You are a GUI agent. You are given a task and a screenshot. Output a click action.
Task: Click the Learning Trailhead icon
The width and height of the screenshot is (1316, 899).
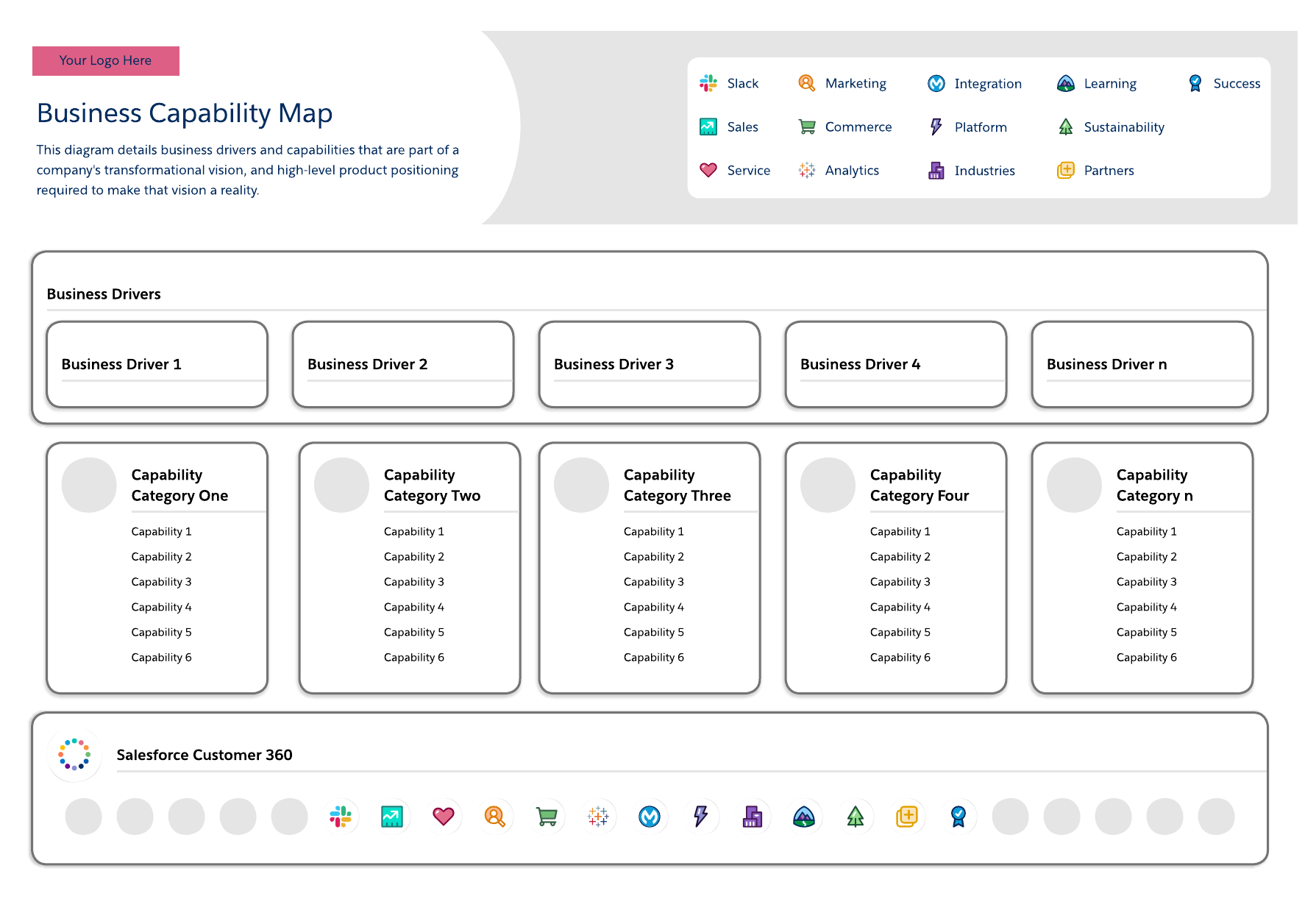pyautogui.click(x=1065, y=83)
